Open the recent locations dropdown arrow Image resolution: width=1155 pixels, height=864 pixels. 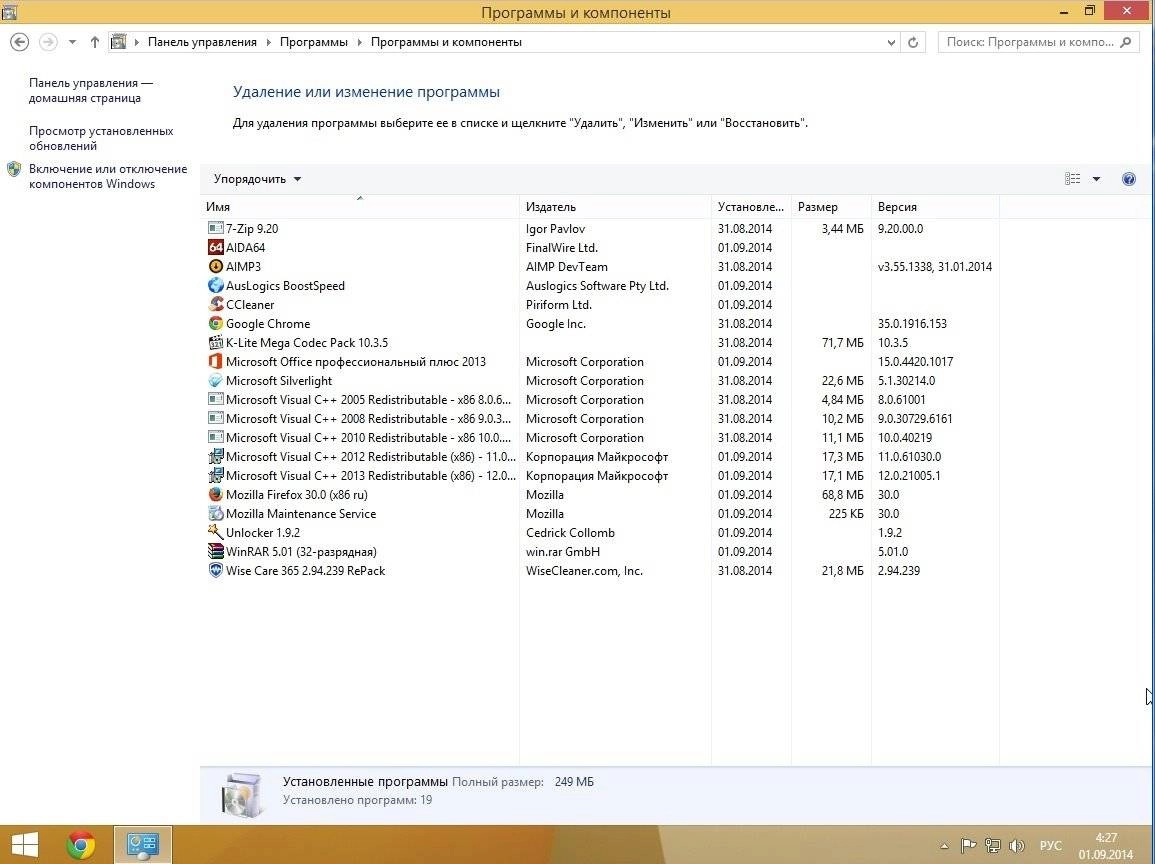[x=72, y=42]
